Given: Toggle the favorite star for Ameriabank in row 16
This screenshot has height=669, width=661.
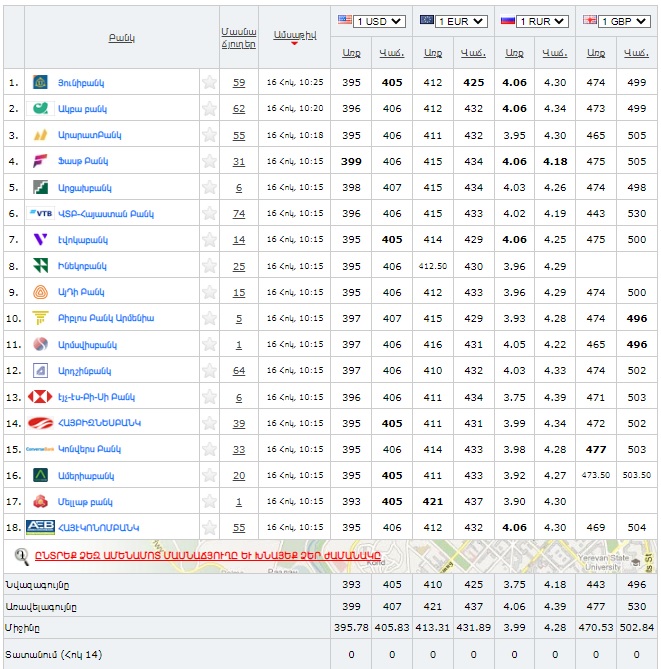Looking at the screenshot, I should 209,476.
